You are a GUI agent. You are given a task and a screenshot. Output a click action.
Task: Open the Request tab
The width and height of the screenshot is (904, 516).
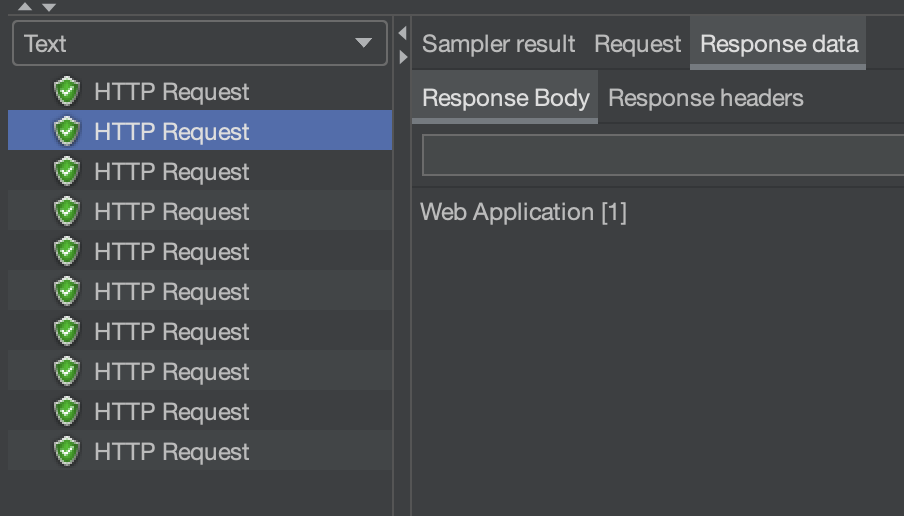(637, 44)
